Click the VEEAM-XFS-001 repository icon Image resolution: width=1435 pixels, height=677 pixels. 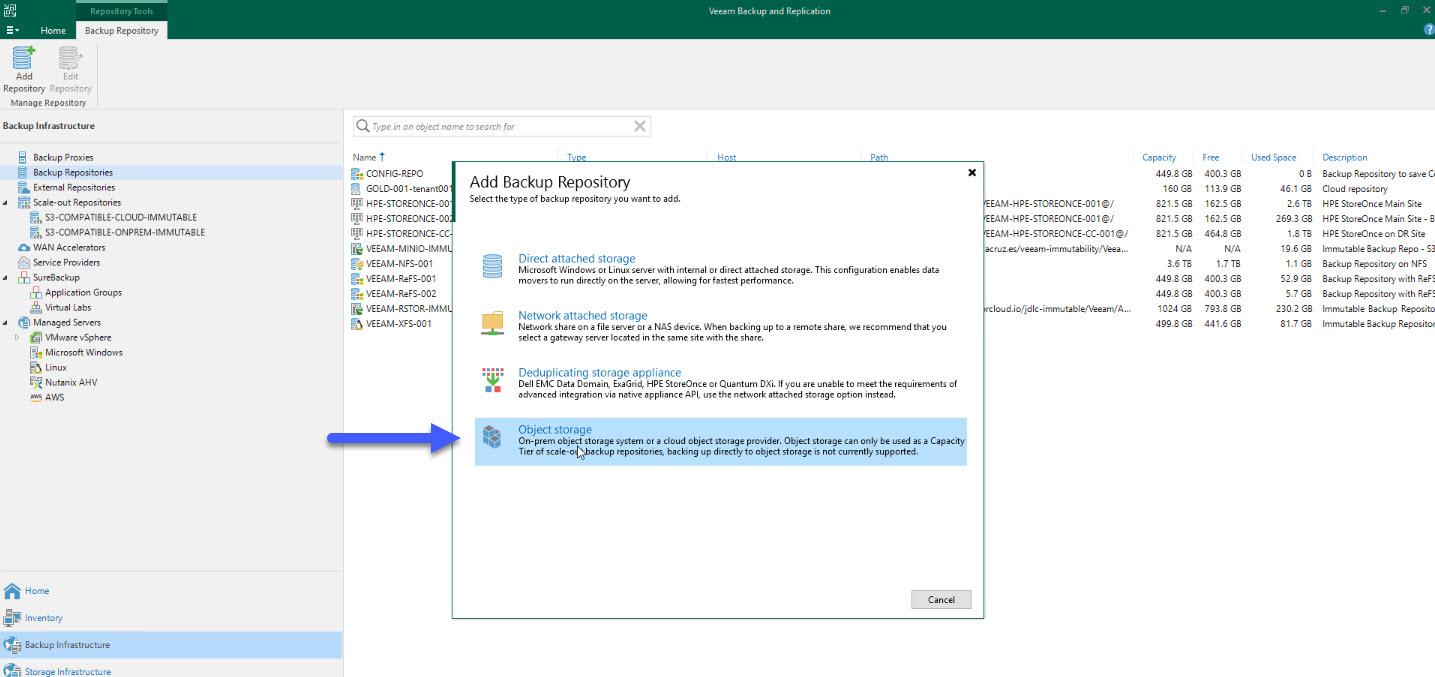coord(357,324)
